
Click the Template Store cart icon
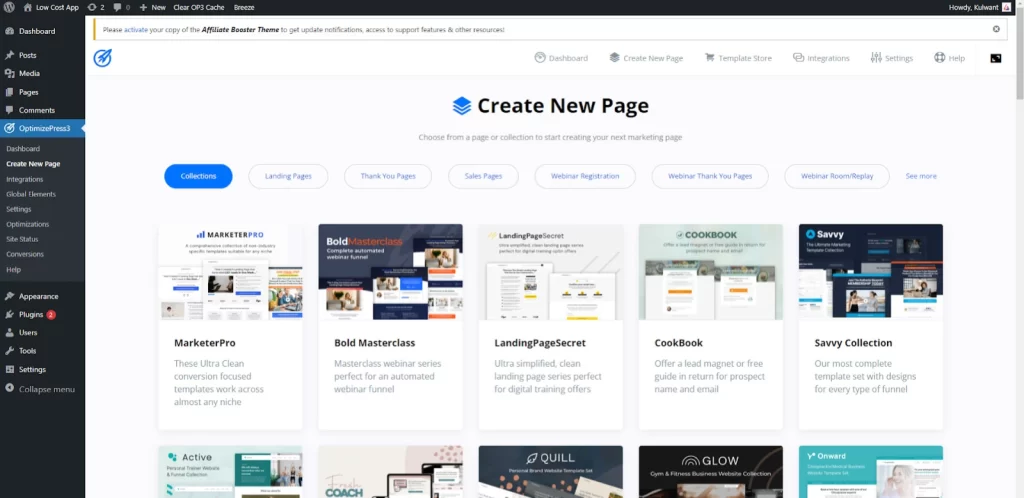pyautogui.click(x=709, y=57)
